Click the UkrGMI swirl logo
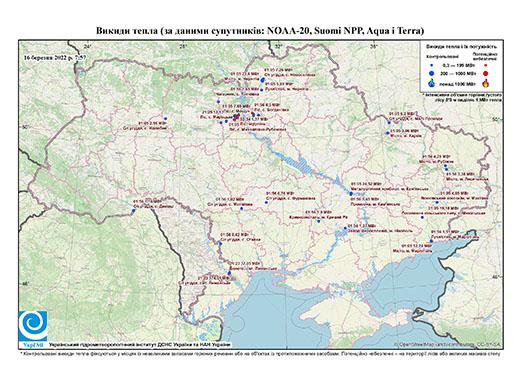 33,326
